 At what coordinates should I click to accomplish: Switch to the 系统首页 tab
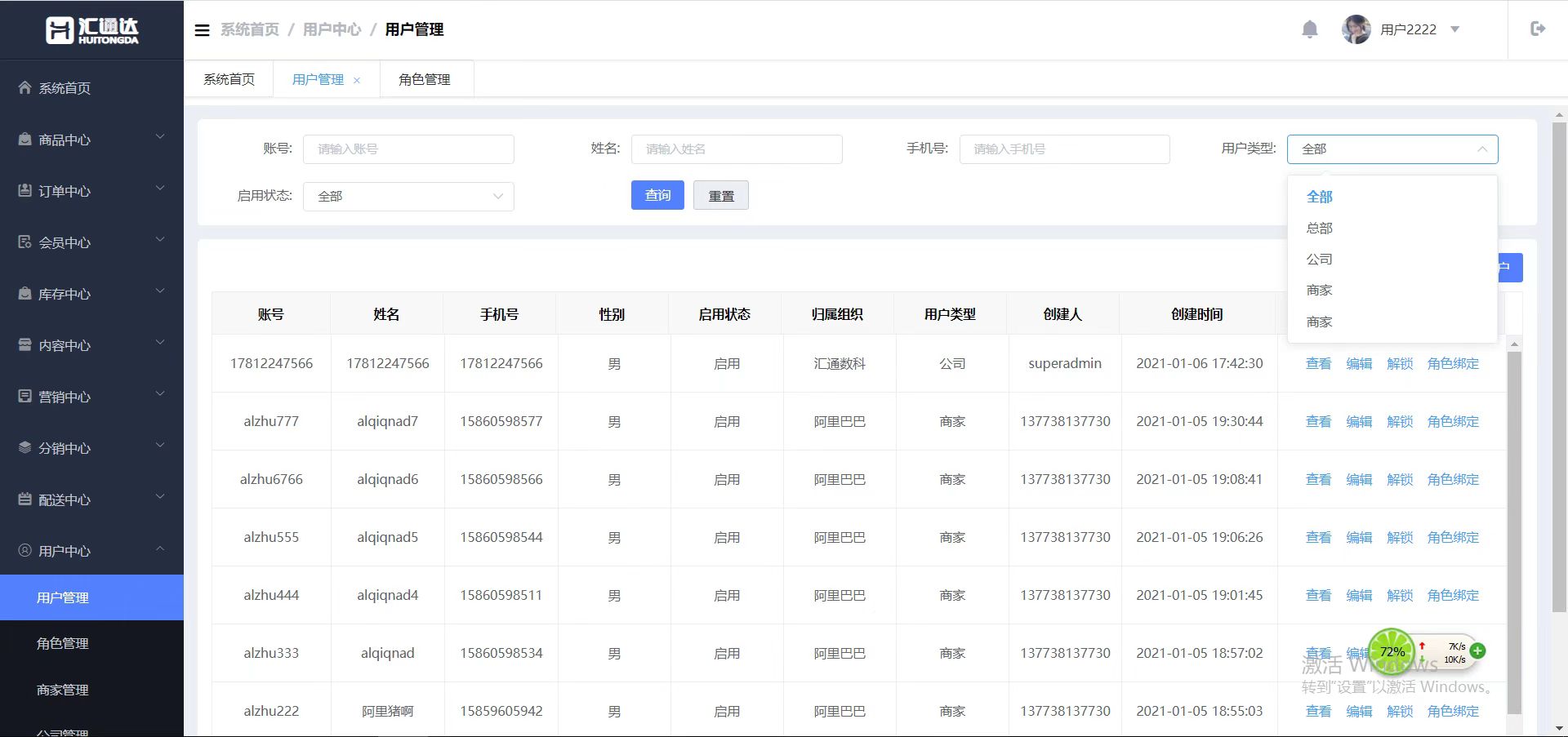(x=229, y=79)
